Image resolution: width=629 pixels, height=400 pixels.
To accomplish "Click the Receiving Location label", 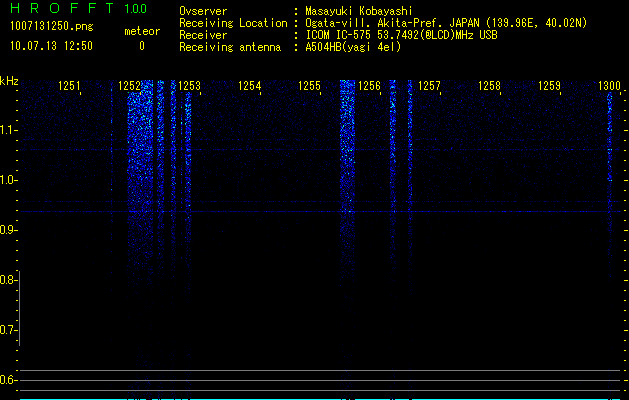I will 233,23.
